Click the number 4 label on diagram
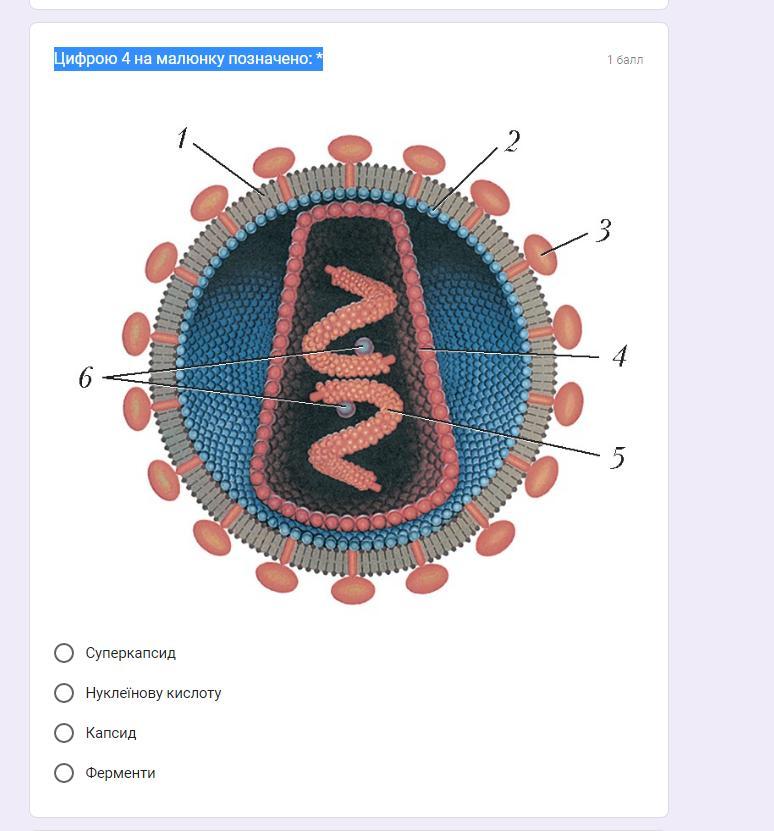 click(x=620, y=356)
